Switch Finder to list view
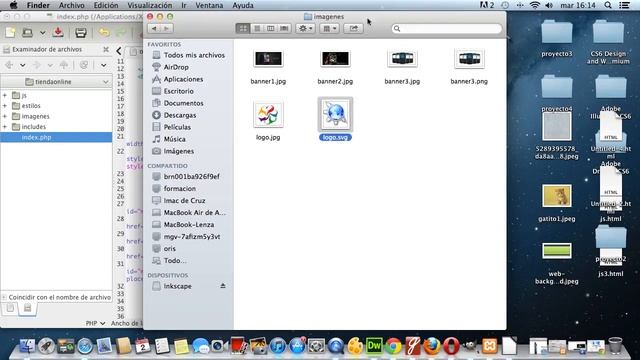The image size is (640, 360). click(x=257, y=28)
